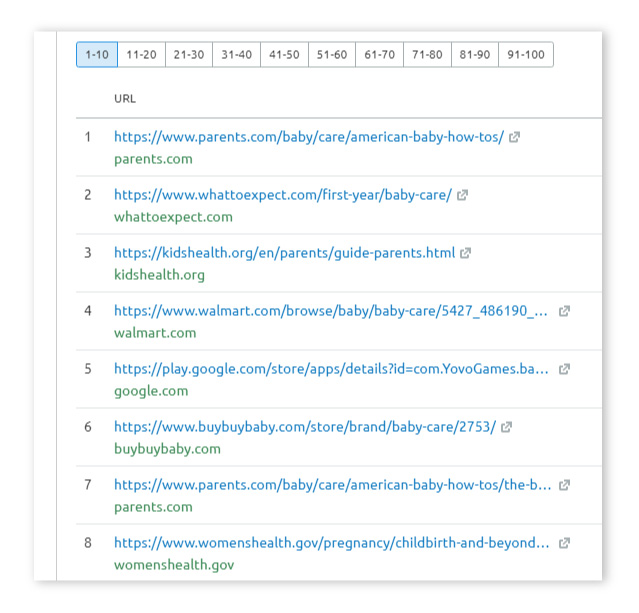Switch to the 21-30 results tab
Viewport: 639px width, 613px height.
coord(189,54)
